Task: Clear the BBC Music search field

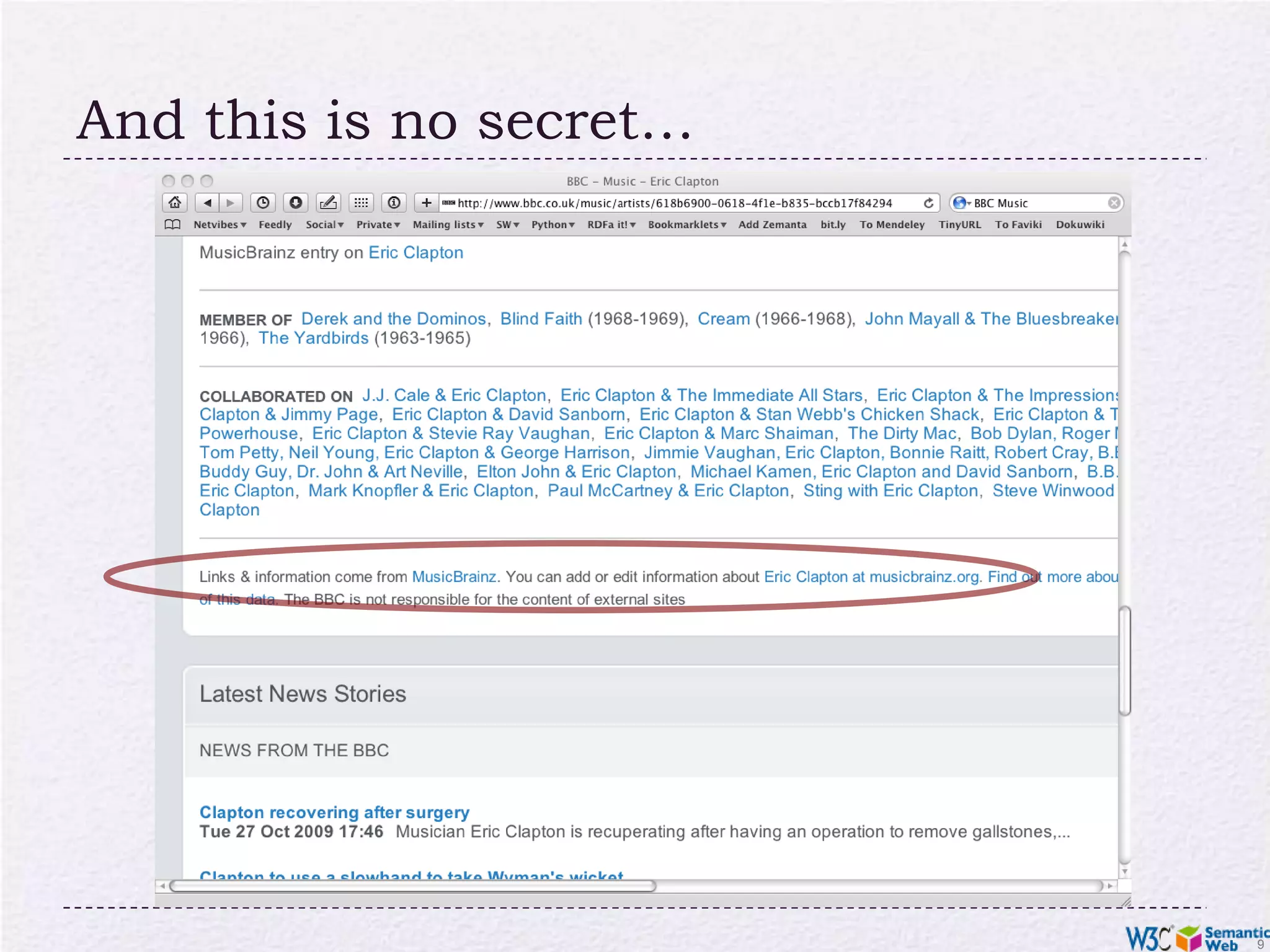Action: (1114, 203)
